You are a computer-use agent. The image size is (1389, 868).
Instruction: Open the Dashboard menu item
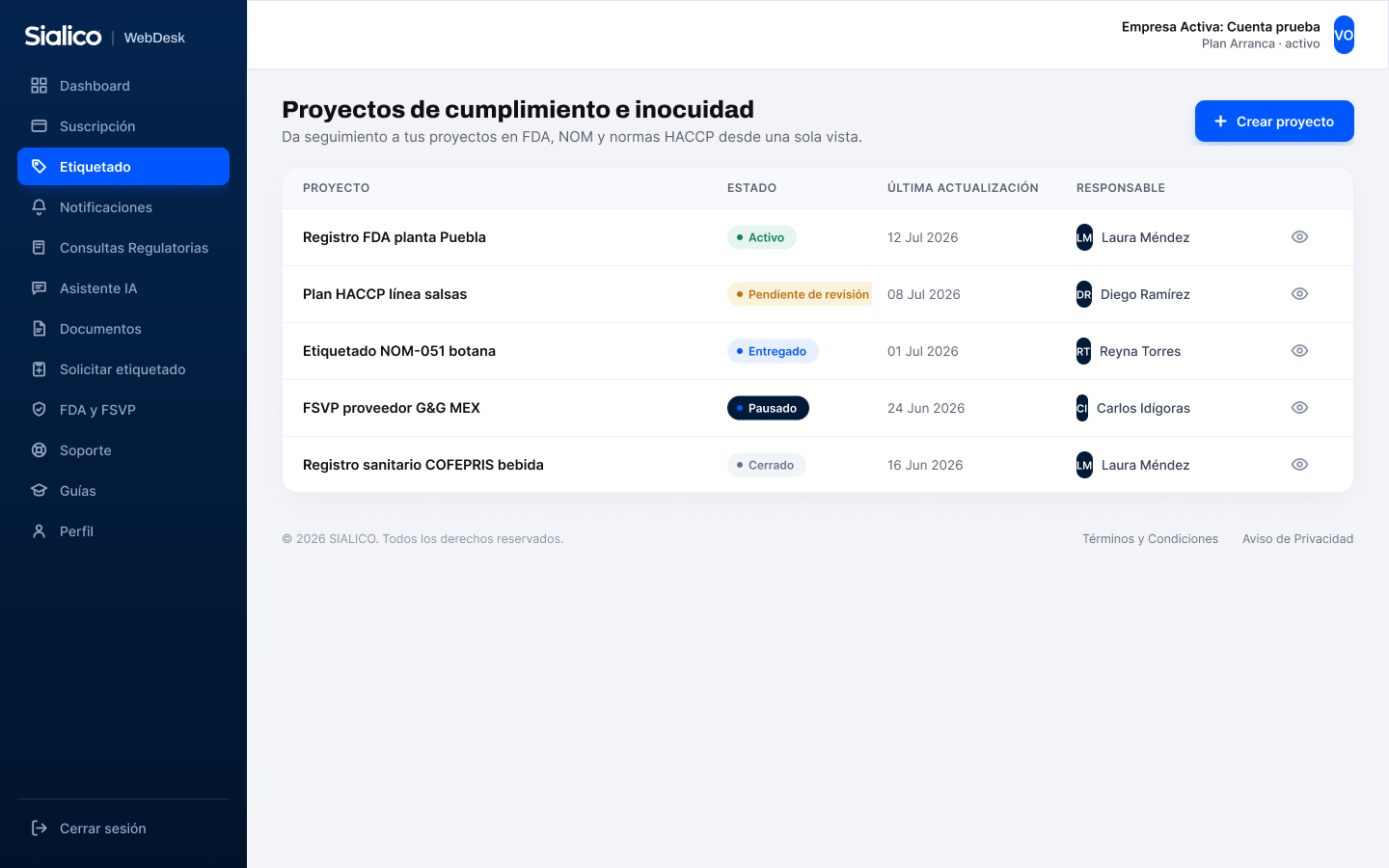pos(123,86)
